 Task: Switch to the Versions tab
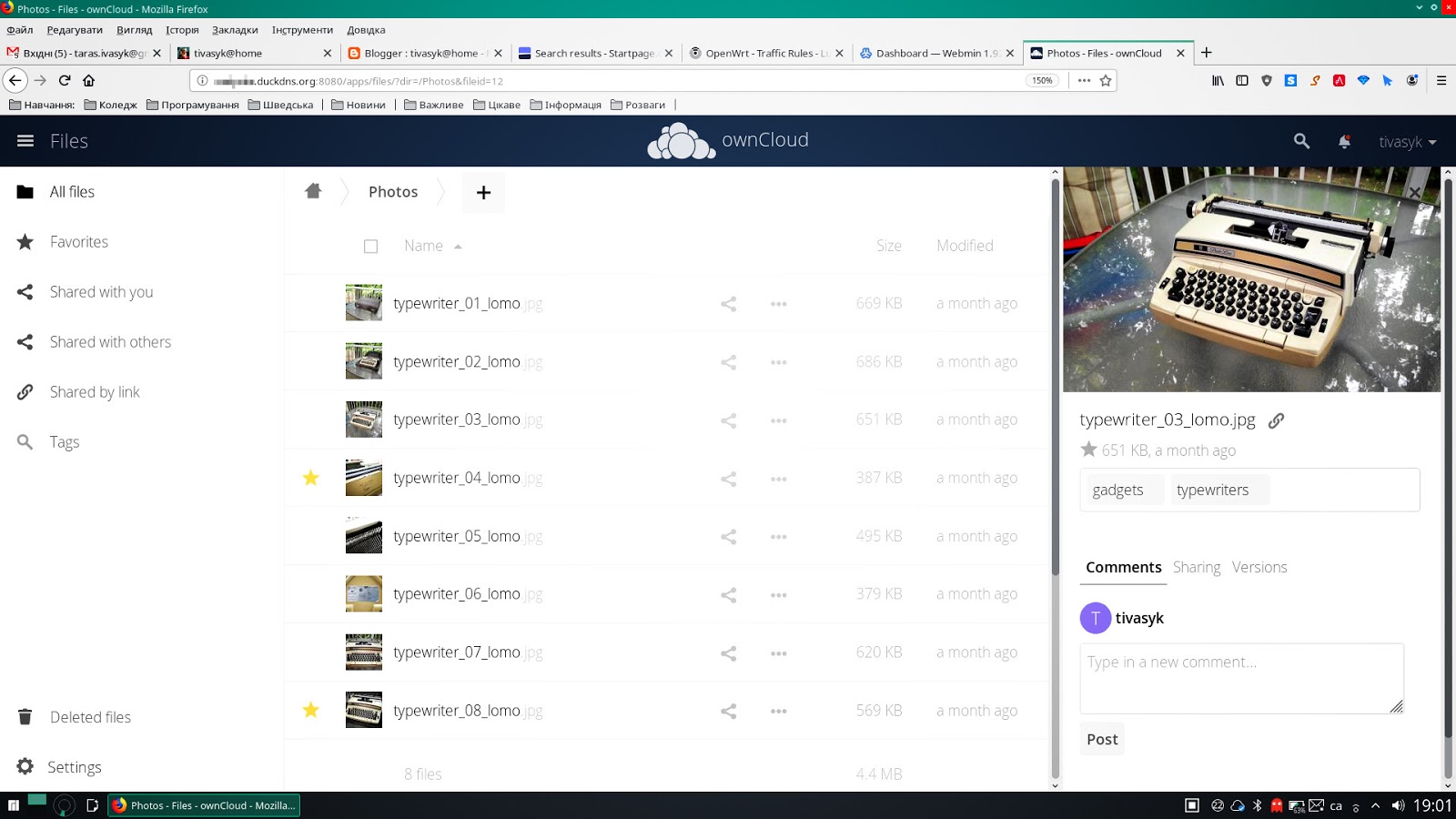pyautogui.click(x=1259, y=567)
